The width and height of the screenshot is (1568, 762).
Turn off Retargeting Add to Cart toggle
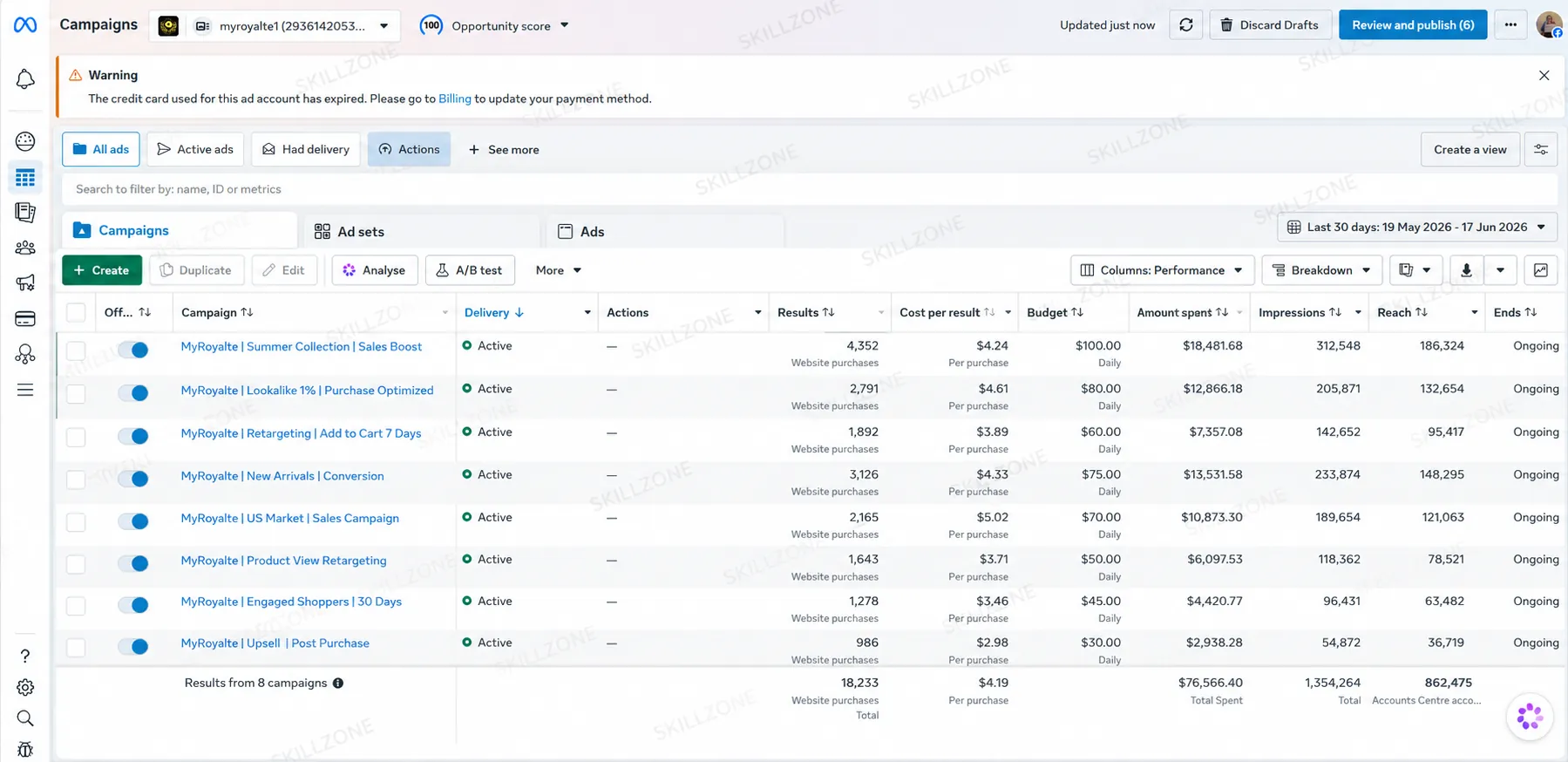coord(133,436)
